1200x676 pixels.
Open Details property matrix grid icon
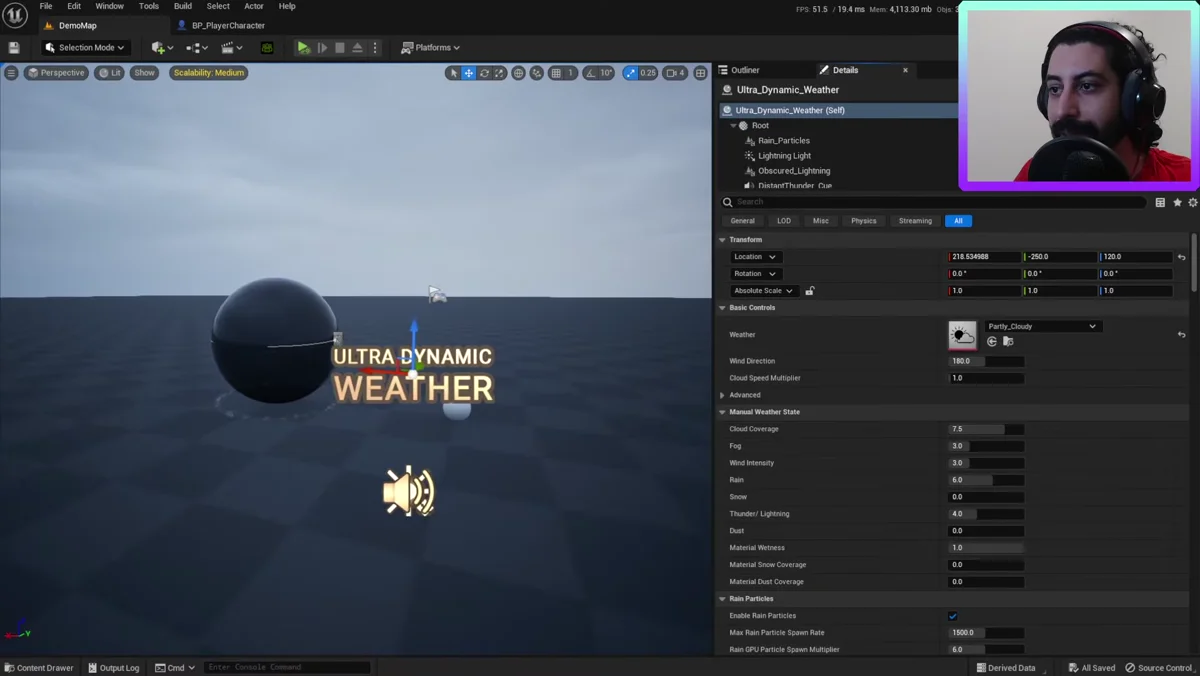(1160, 202)
